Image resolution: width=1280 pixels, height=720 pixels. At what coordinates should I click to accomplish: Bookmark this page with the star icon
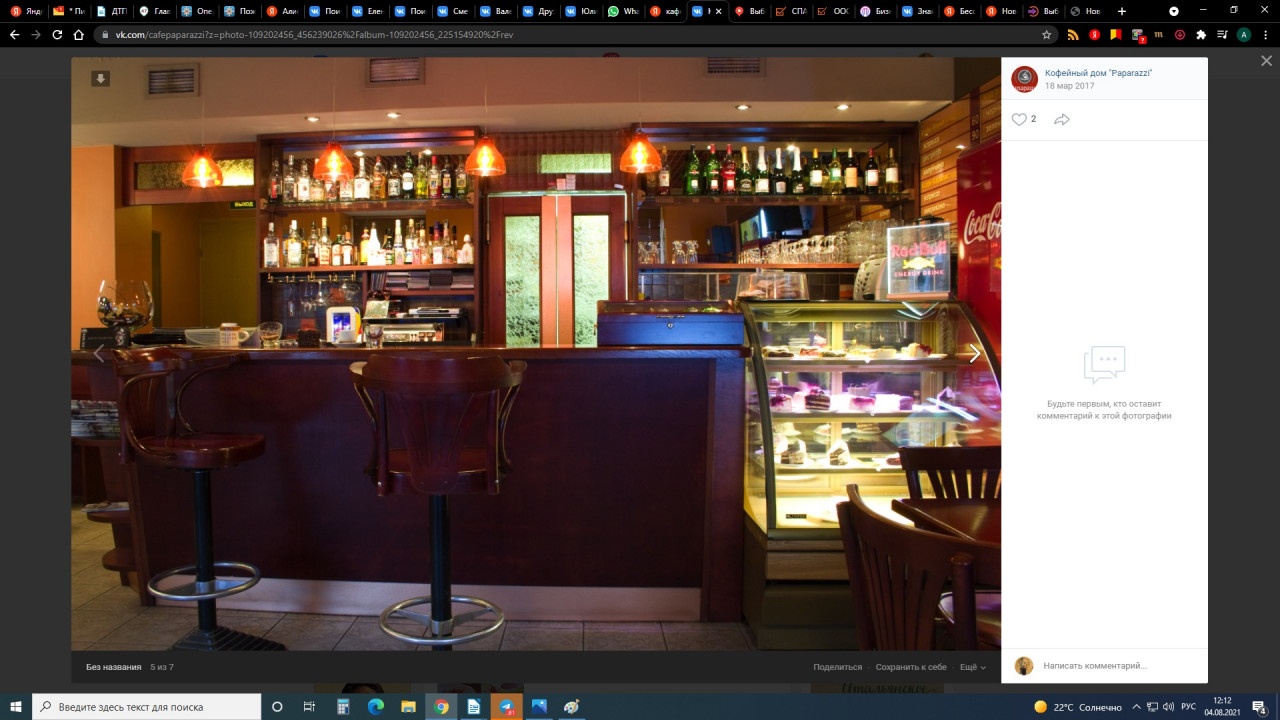coord(1047,34)
